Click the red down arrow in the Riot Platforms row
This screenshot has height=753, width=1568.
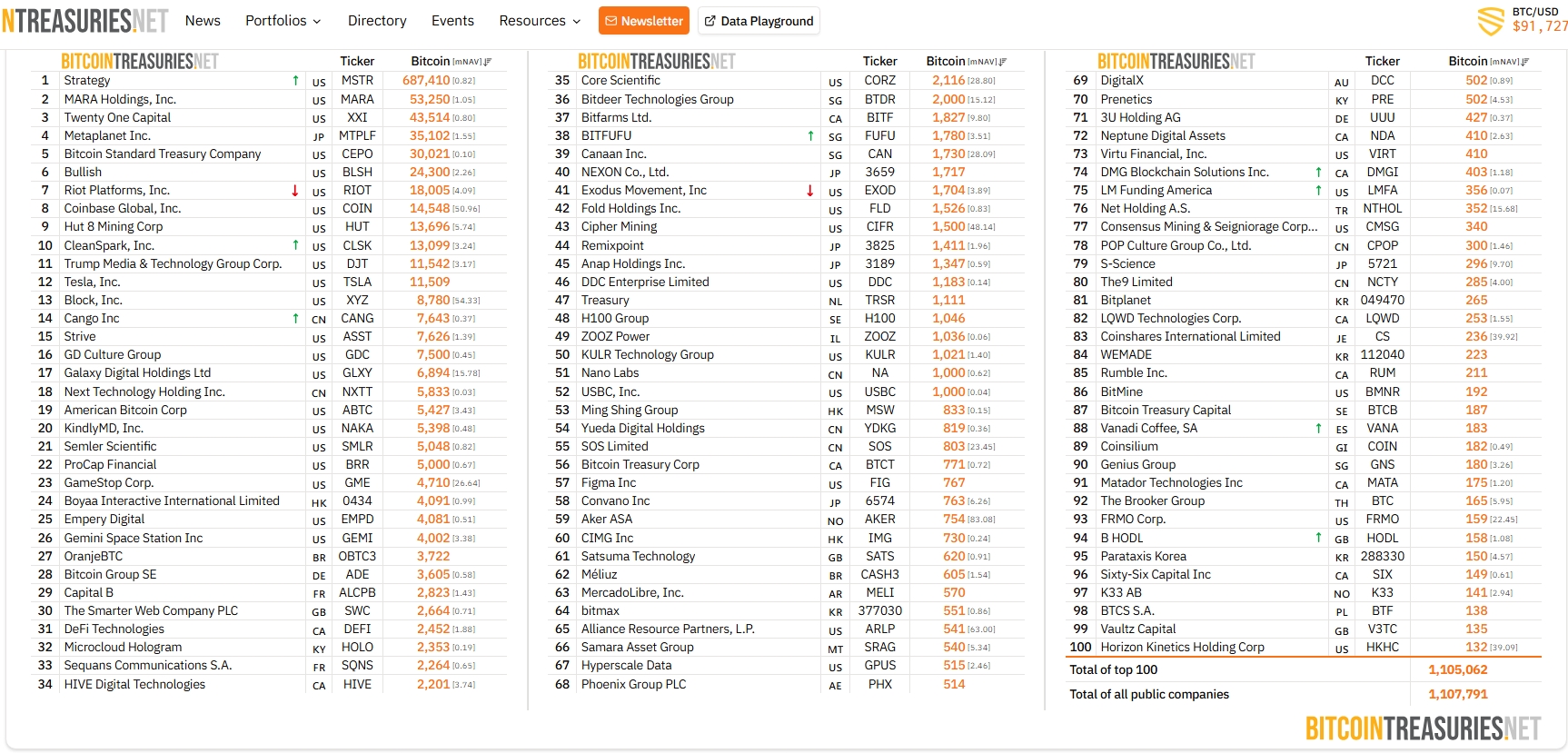coord(295,191)
